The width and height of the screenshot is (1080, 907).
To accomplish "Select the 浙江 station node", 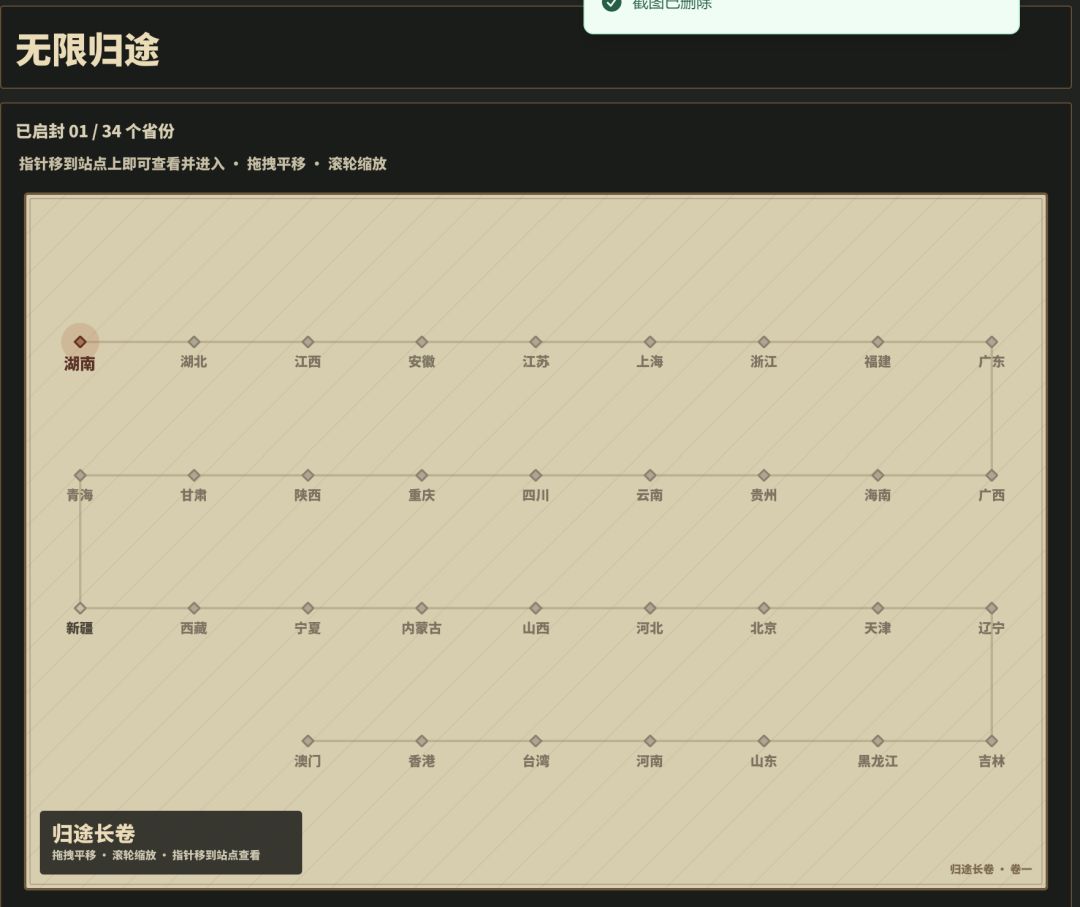I will pyautogui.click(x=764, y=342).
